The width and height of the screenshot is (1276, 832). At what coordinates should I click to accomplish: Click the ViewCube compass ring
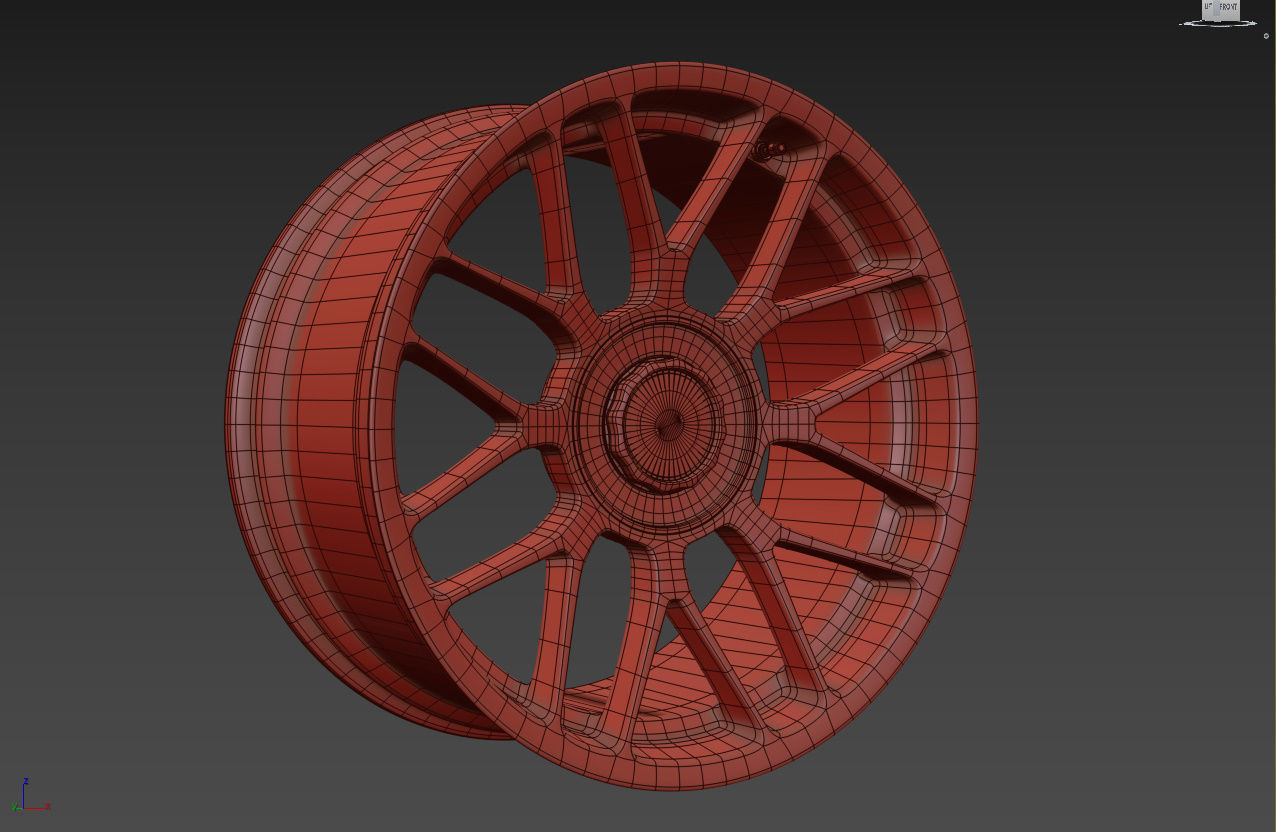click(x=1218, y=24)
